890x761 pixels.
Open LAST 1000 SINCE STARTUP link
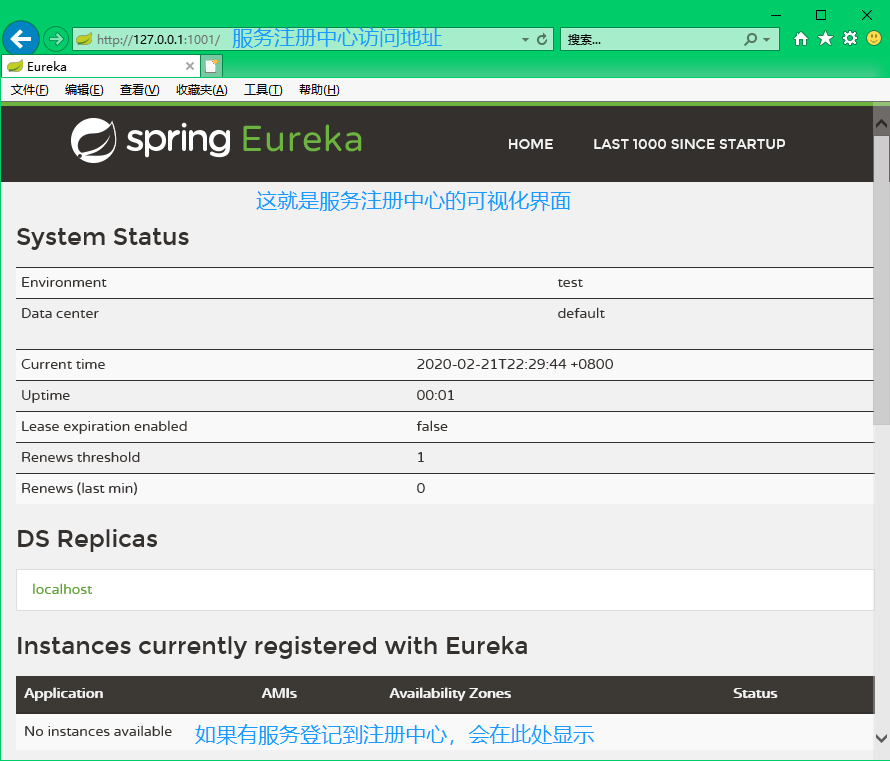point(689,144)
